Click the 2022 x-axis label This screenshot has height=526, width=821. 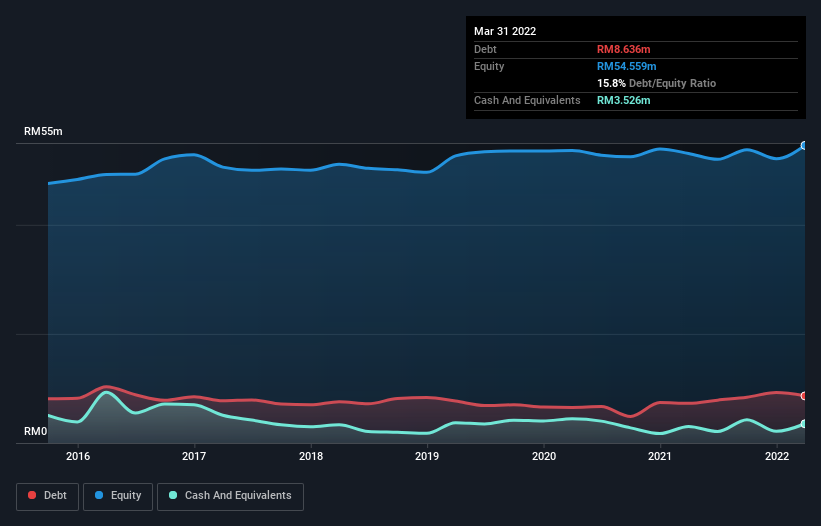coord(777,456)
